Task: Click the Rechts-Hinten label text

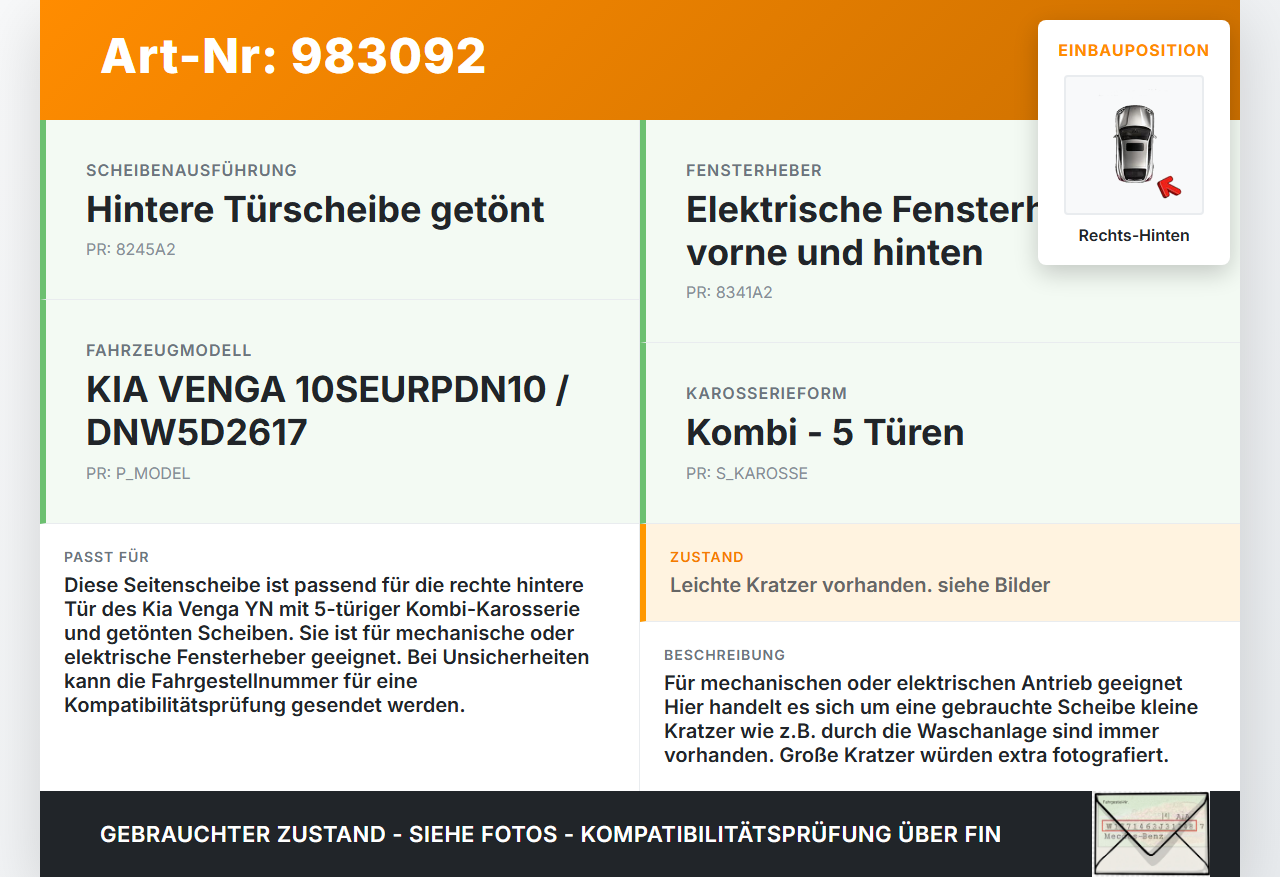Action: (x=1133, y=235)
